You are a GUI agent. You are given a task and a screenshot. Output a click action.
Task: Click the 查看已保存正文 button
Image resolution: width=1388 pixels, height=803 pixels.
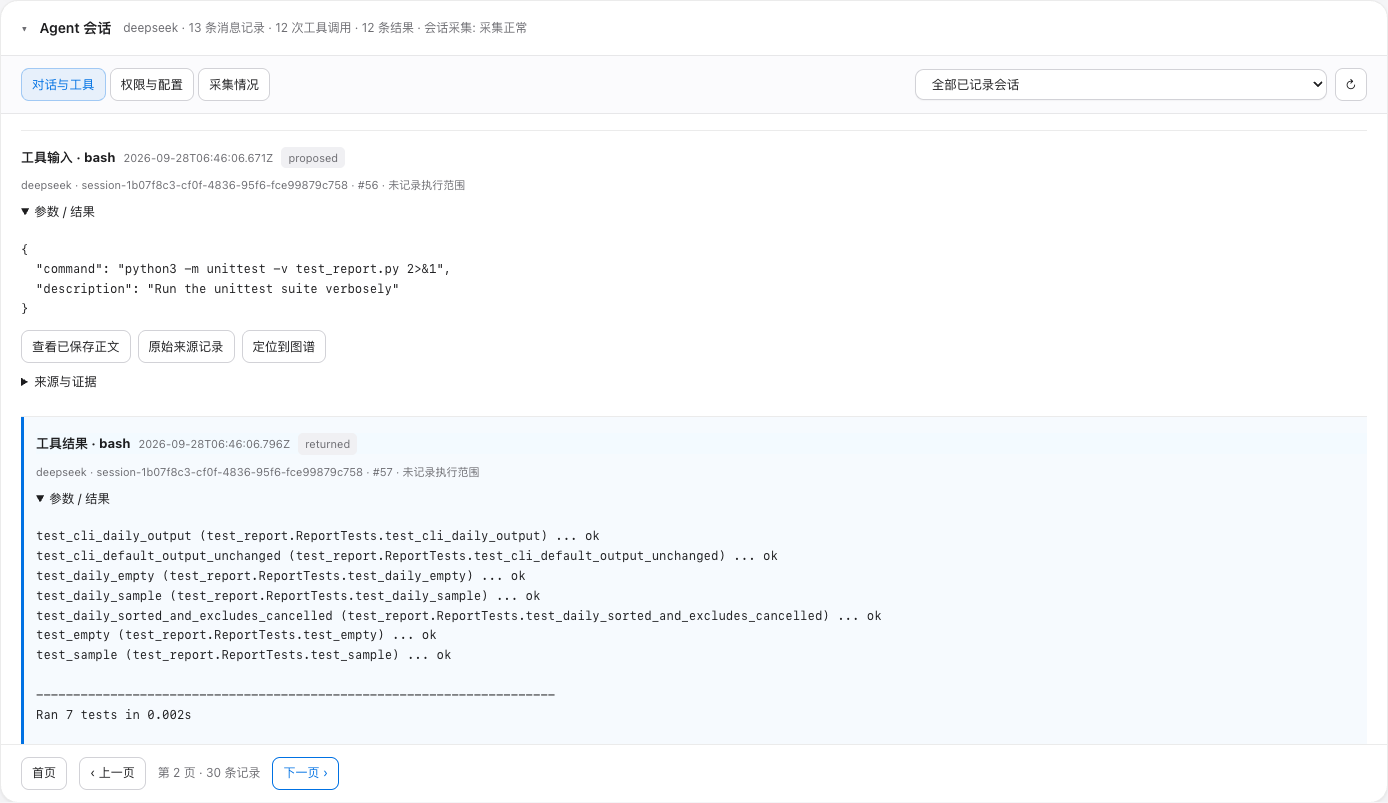click(76, 347)
